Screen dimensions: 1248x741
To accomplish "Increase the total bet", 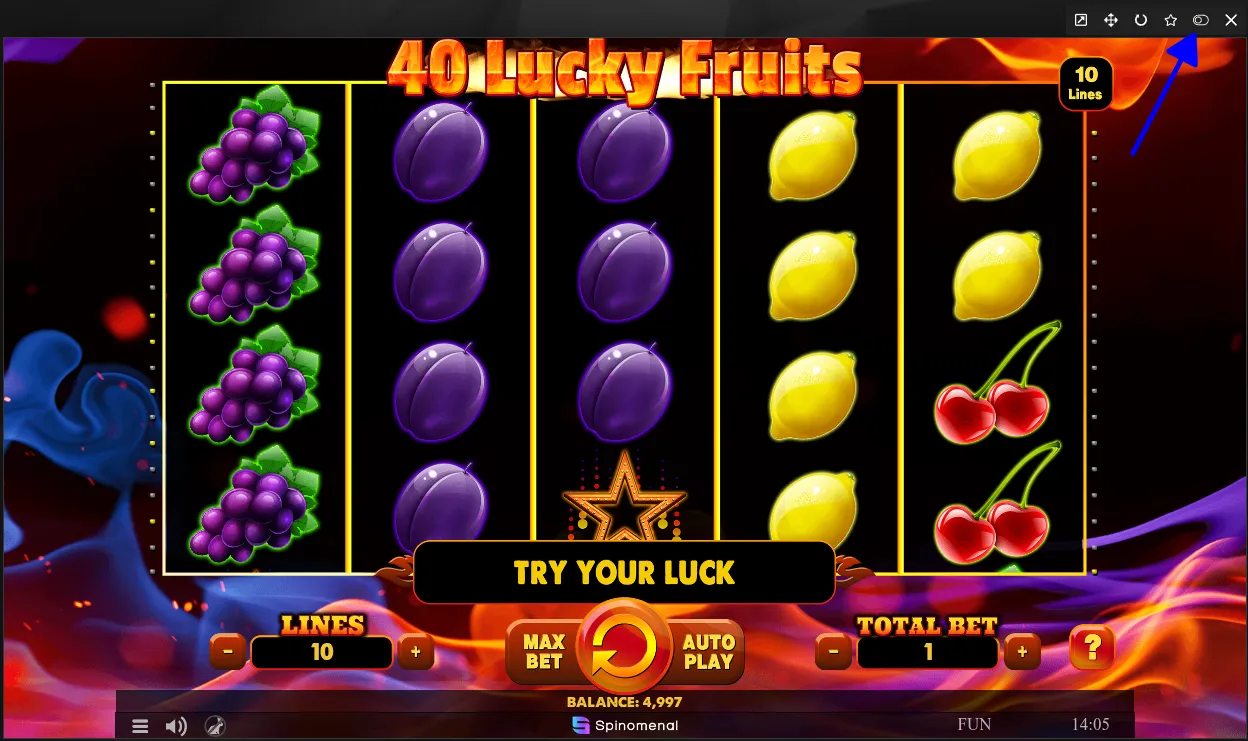I will 1022,652.
